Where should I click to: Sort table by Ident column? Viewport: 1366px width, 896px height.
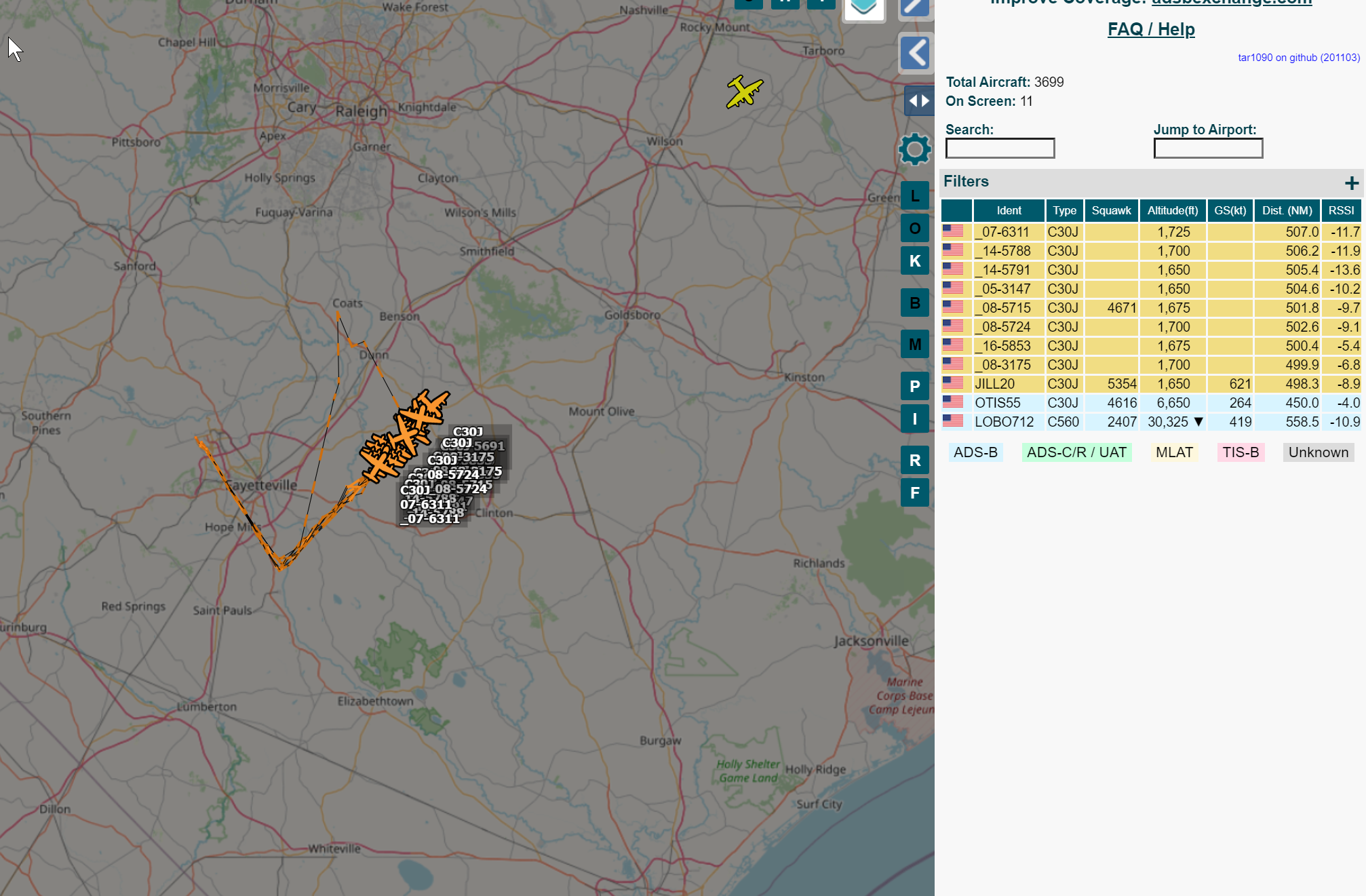click(x=1009, y=211)
